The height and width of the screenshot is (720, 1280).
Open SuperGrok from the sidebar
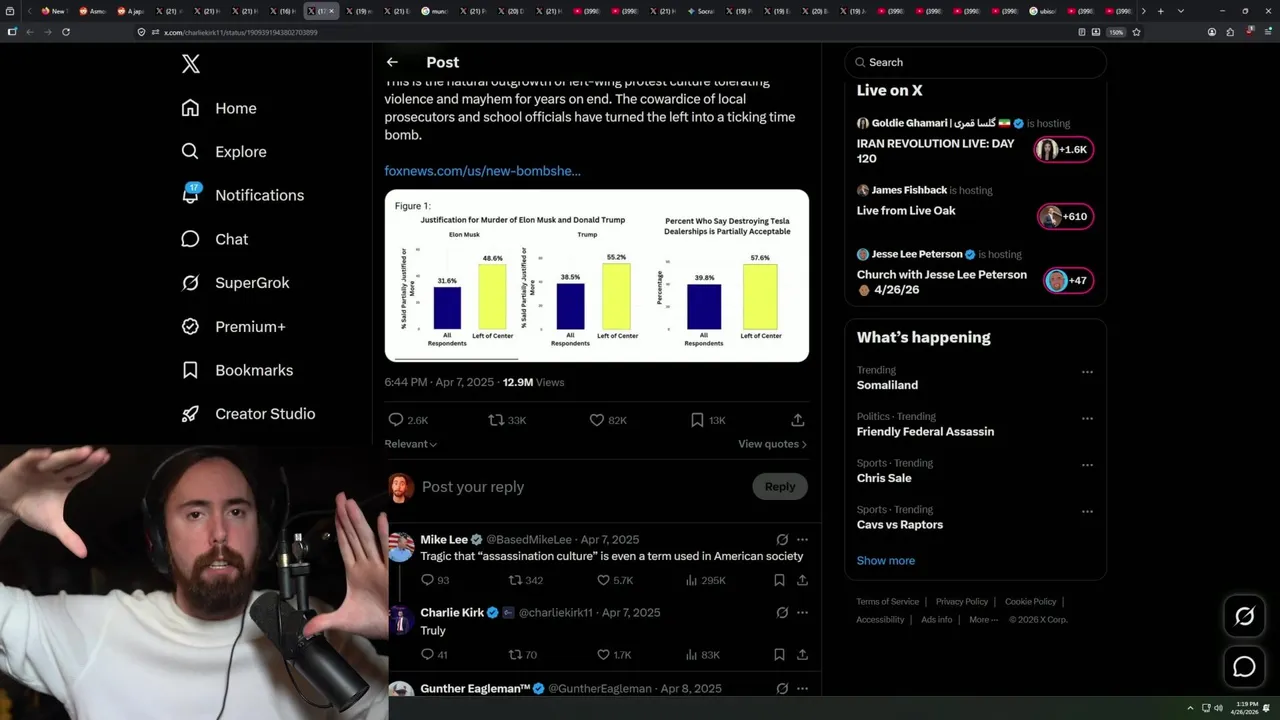(235, 283)
